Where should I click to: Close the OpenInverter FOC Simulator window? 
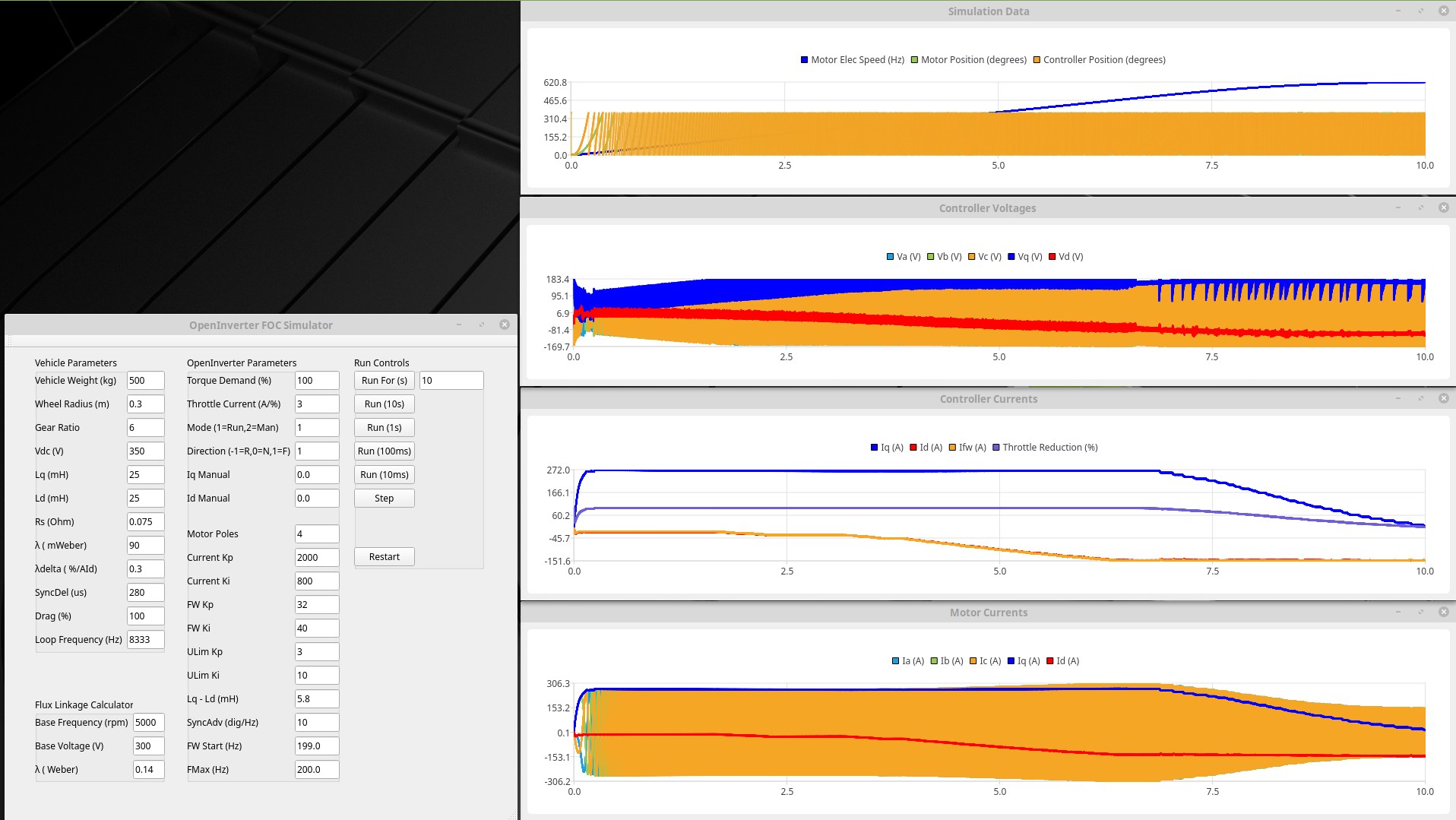[x=504, y=325]
